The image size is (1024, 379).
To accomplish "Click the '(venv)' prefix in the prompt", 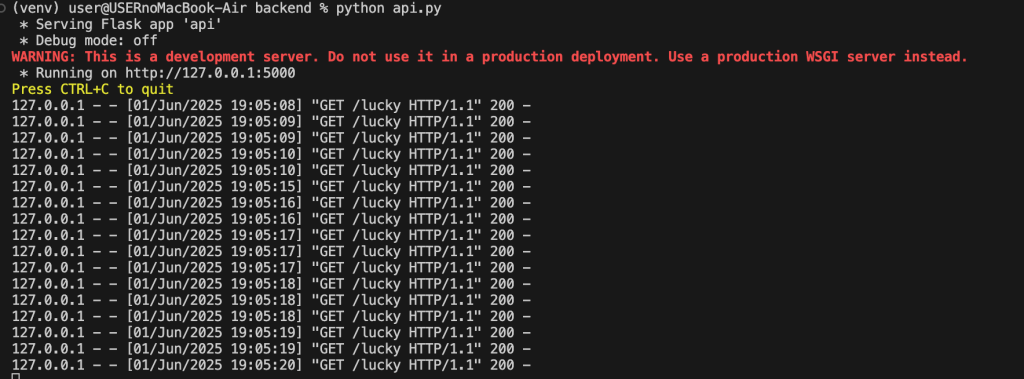I will coord(37,9).
